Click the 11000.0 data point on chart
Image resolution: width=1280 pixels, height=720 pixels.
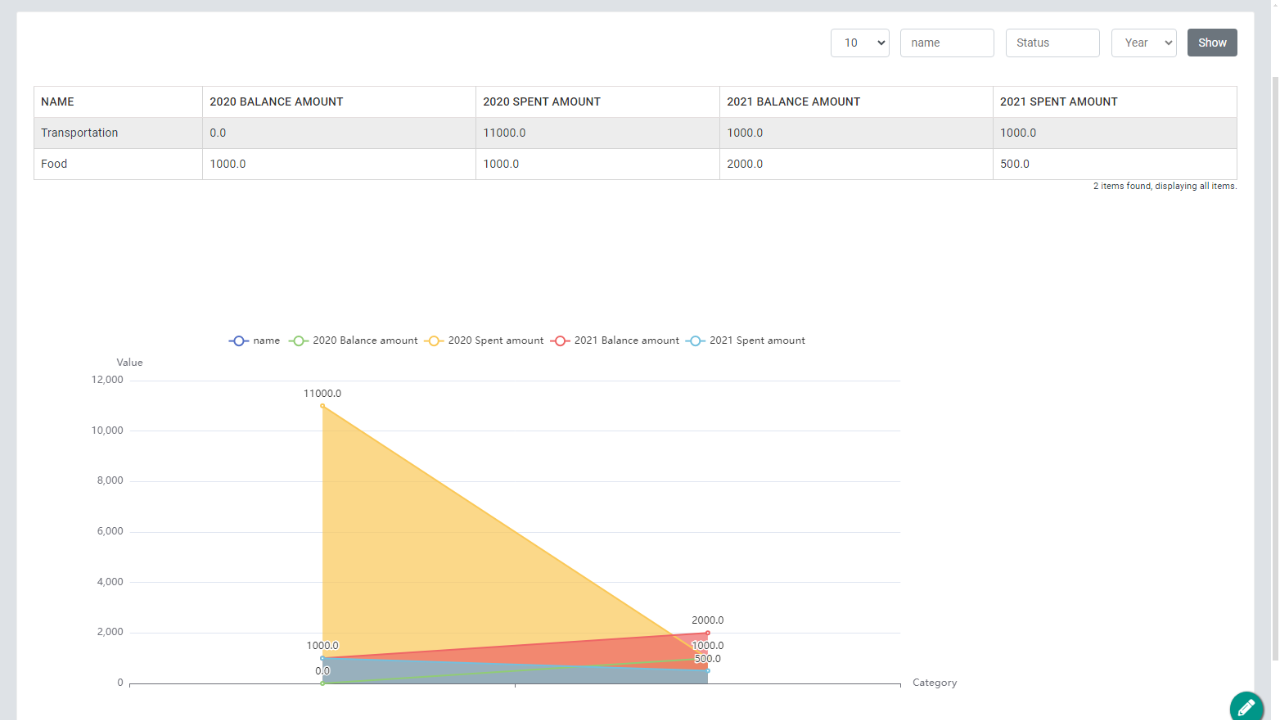coord(322,406)
